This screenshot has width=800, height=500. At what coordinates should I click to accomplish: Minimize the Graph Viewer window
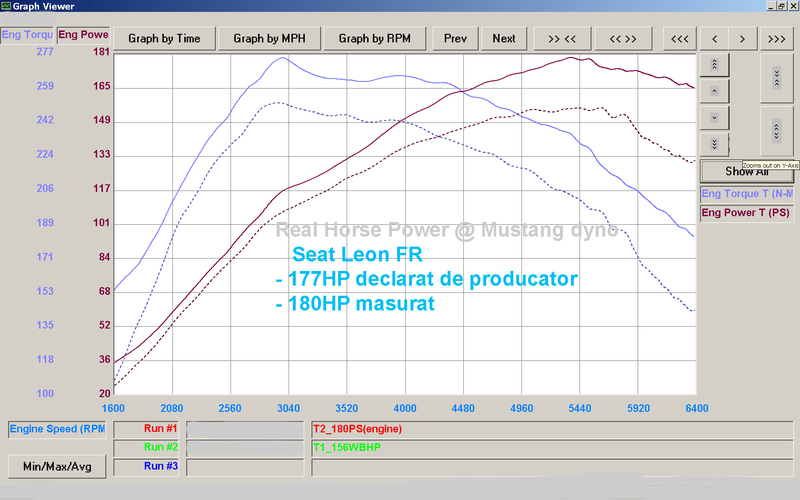(771, 6)
